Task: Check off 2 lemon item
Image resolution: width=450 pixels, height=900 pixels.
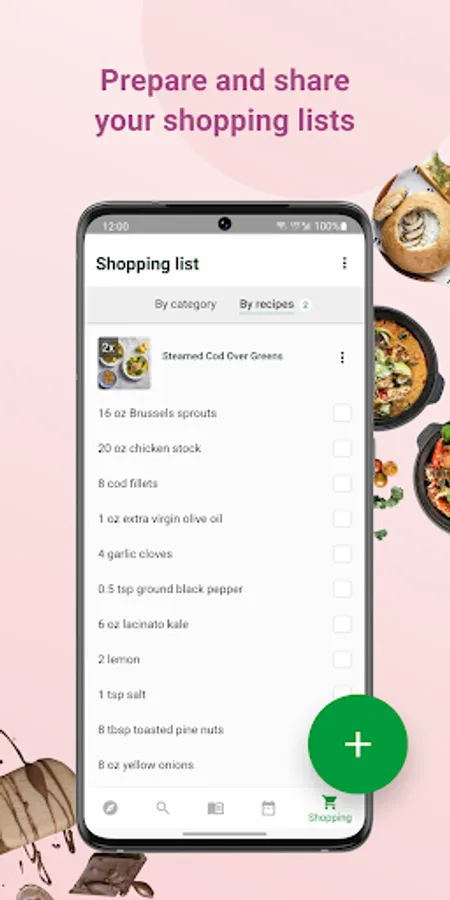Action: tap(342, 660)
